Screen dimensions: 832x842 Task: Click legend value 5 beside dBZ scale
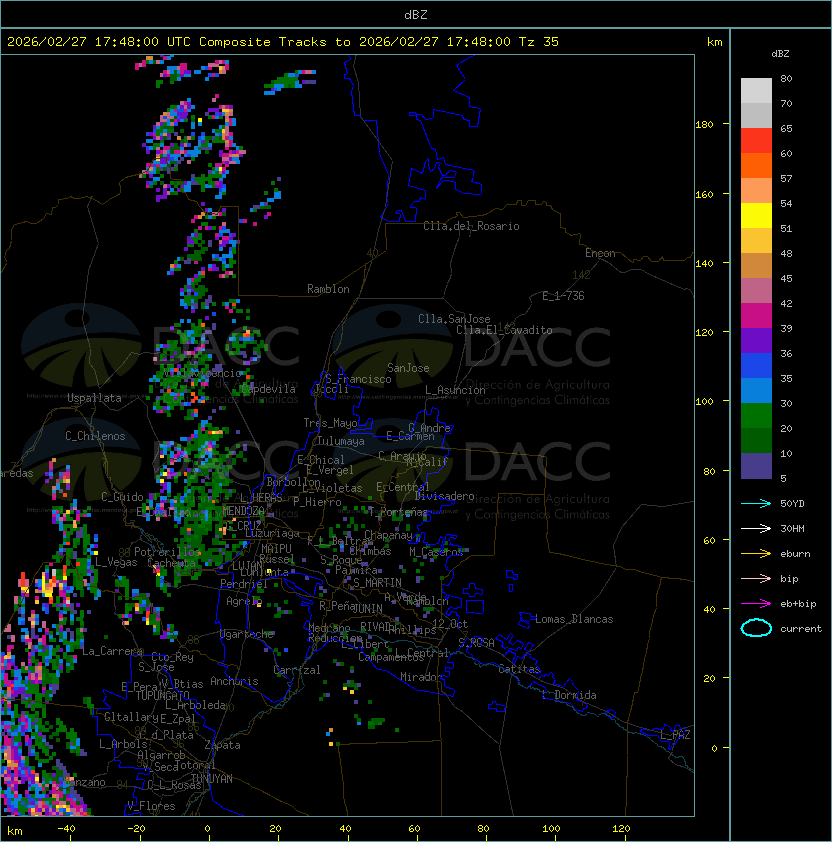[x=783, y=478]
